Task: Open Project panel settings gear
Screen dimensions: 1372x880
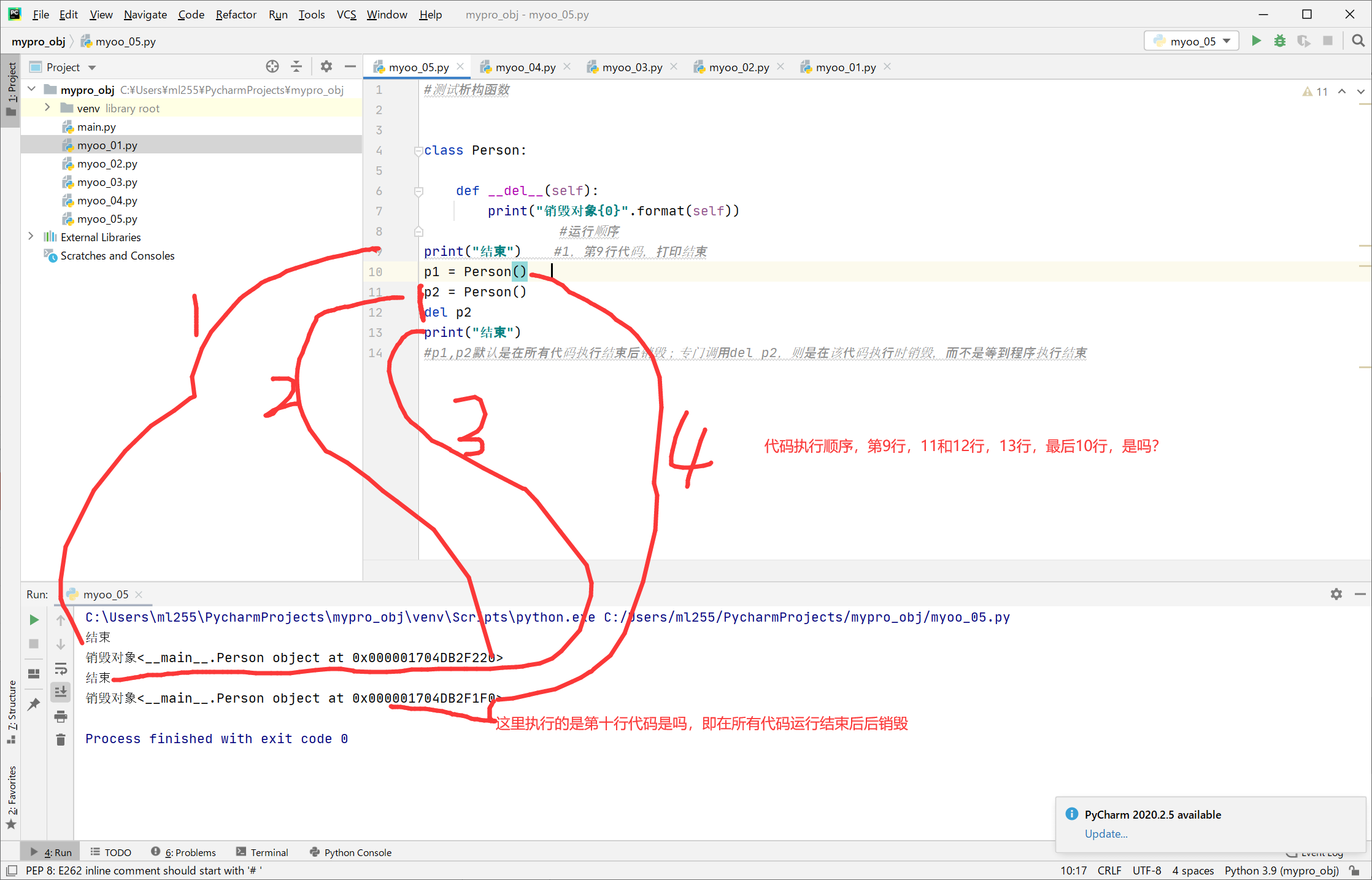Action: point(326,66)
